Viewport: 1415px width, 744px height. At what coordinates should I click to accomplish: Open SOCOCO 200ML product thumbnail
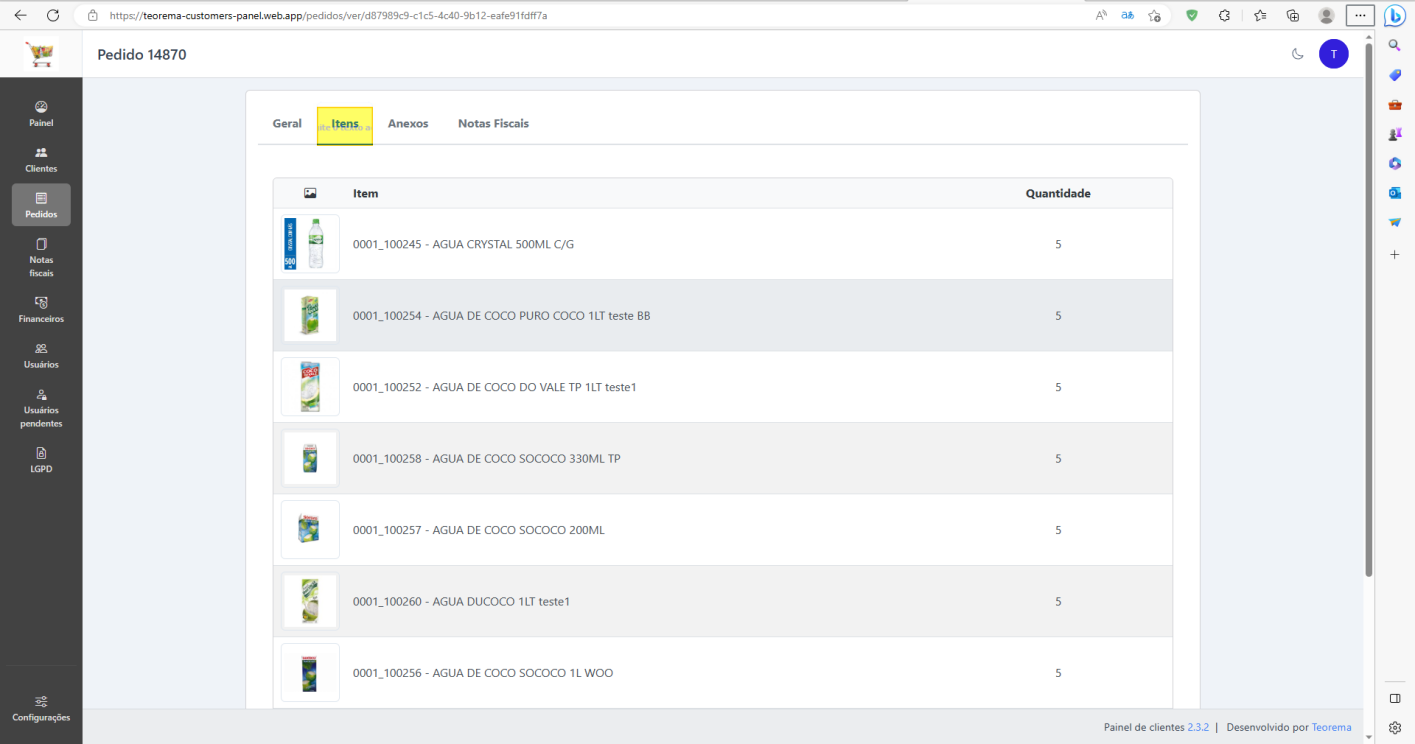(310, 530)
